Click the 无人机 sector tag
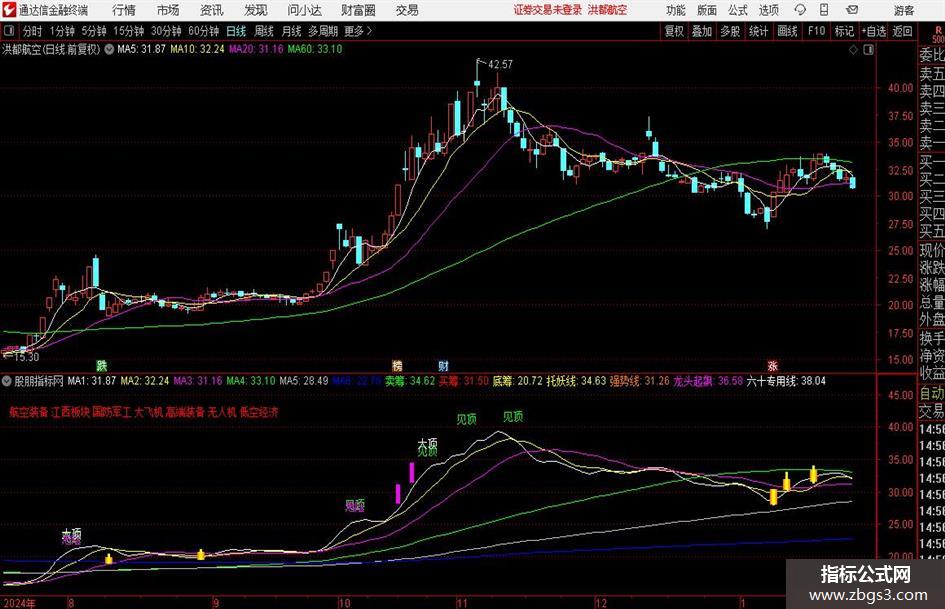Image resolution: width=945 pixels, height=609 pixels. (221, 412)
